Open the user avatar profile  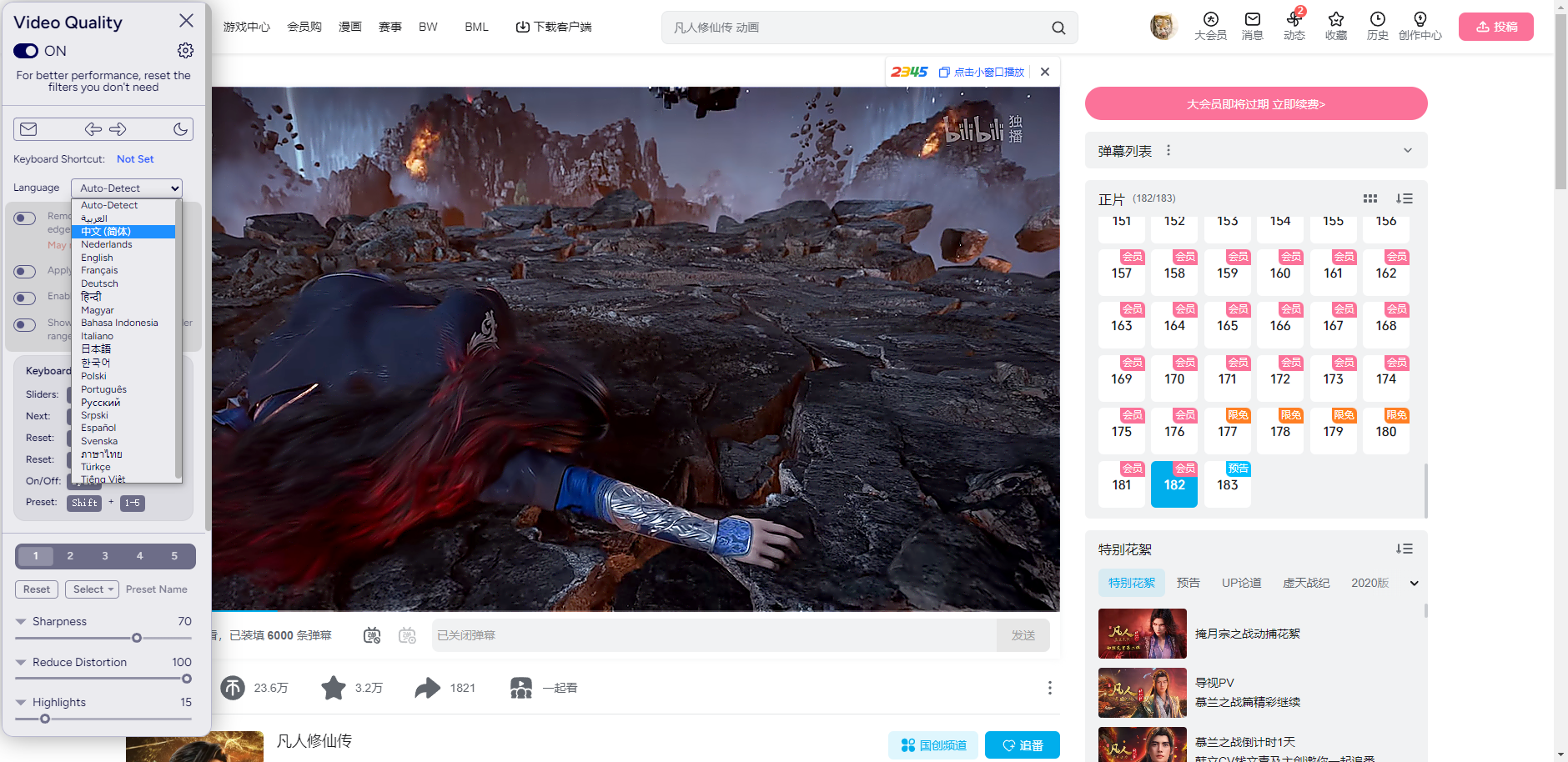(x=1163, y=27)
